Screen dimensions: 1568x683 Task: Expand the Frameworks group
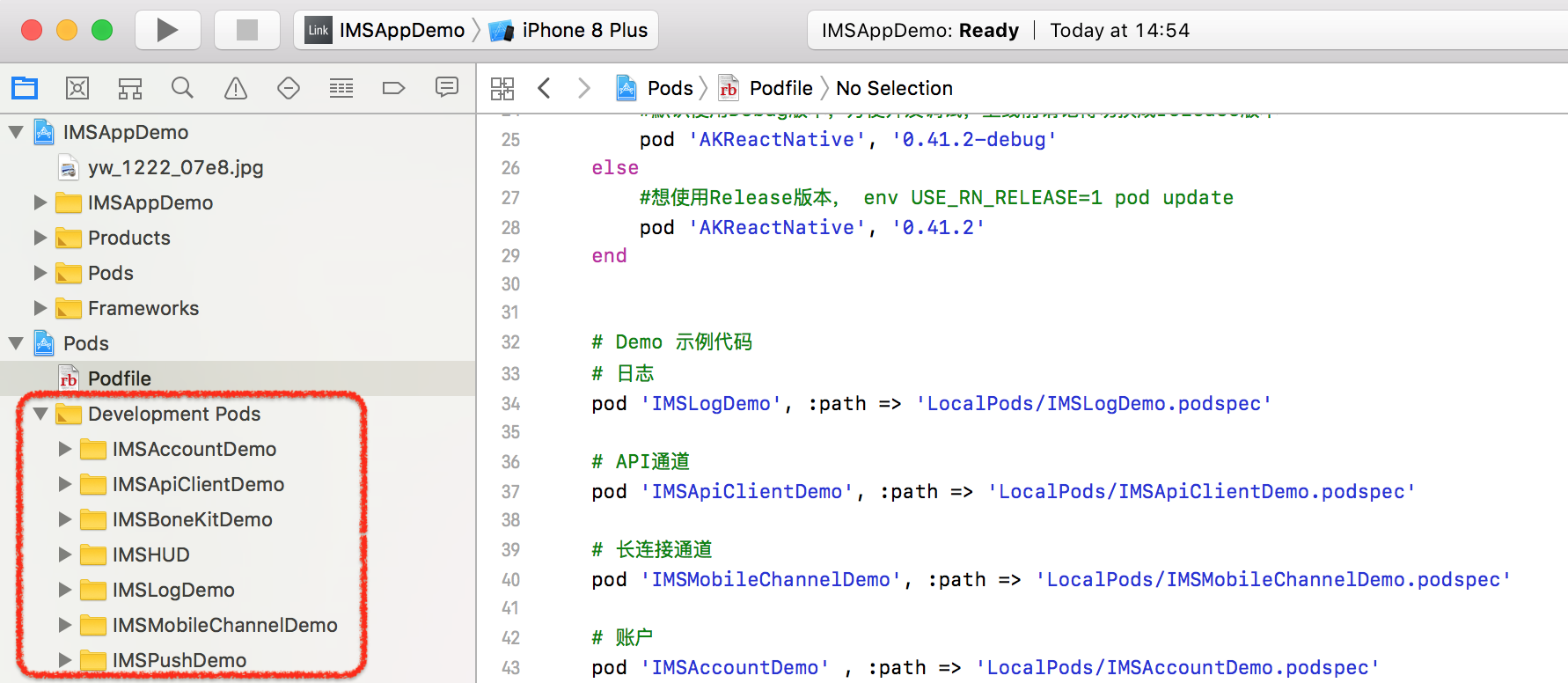(x=40, y=308)
